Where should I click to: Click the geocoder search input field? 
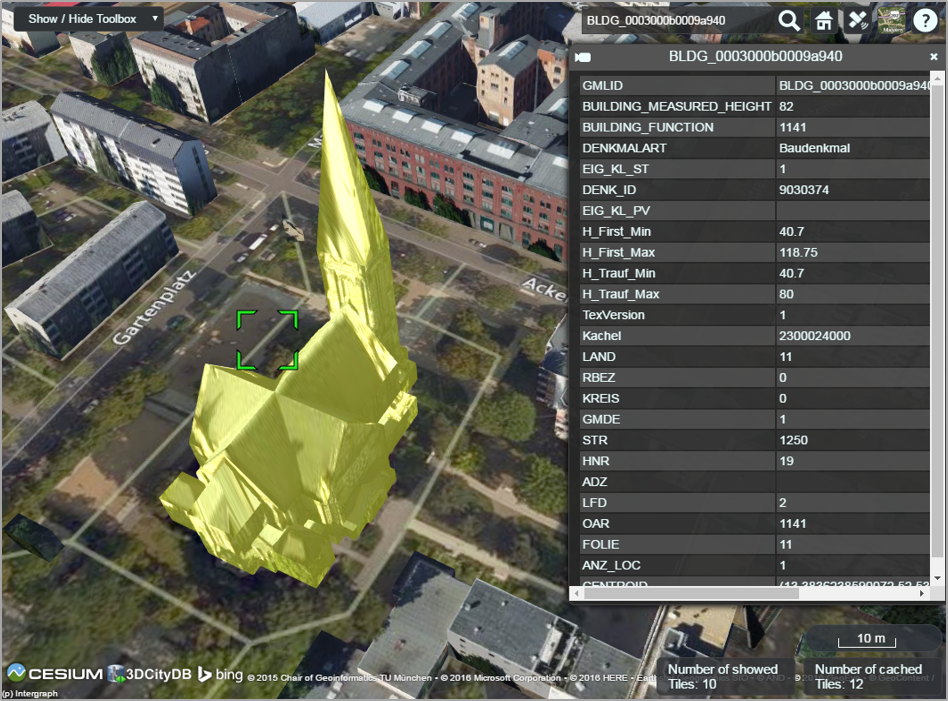pos(677,21)
